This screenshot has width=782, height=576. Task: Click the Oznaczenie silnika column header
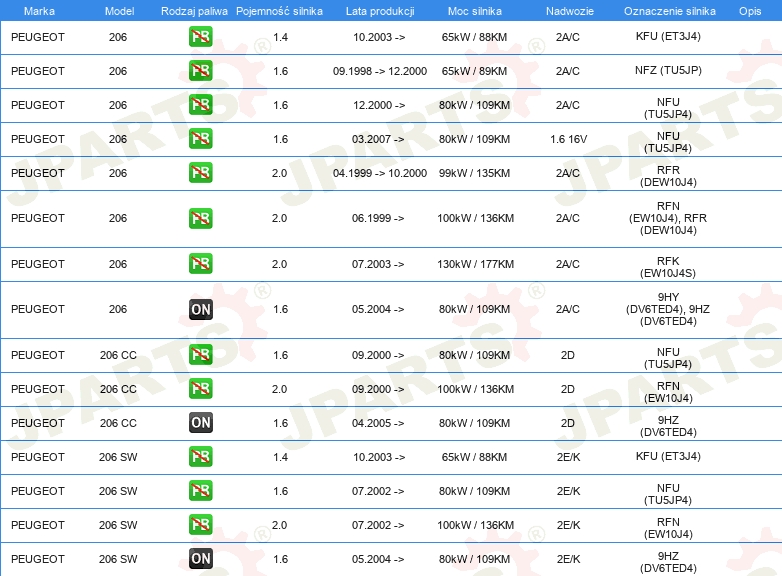[x=669, y=11]
